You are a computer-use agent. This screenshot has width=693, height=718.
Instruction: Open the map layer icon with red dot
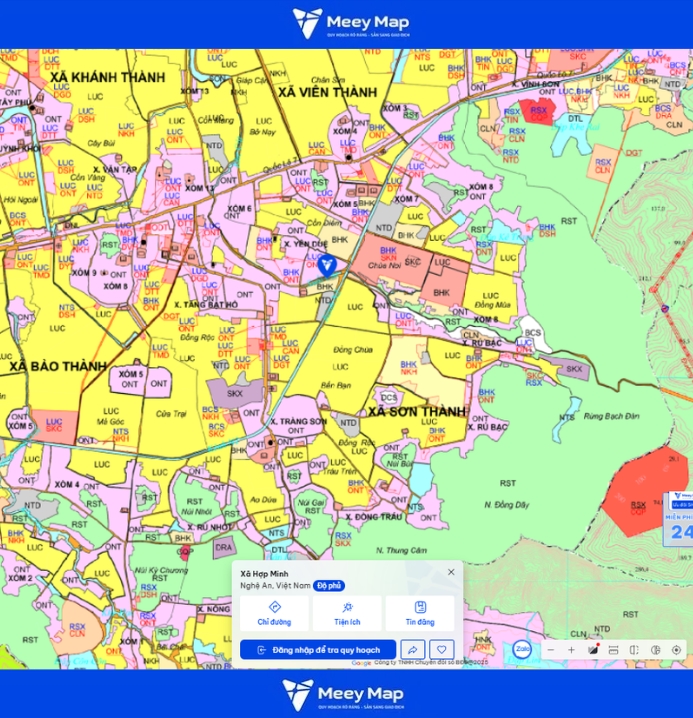[x=593, y=649]
